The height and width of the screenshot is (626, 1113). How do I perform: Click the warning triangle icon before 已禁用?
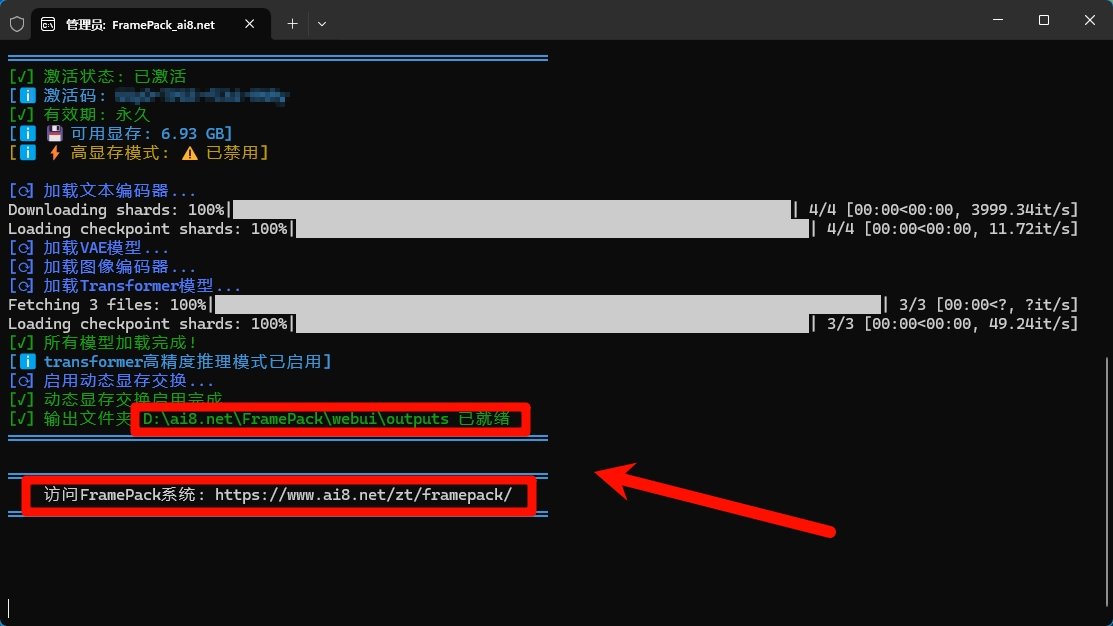click(x=190, y=153)
